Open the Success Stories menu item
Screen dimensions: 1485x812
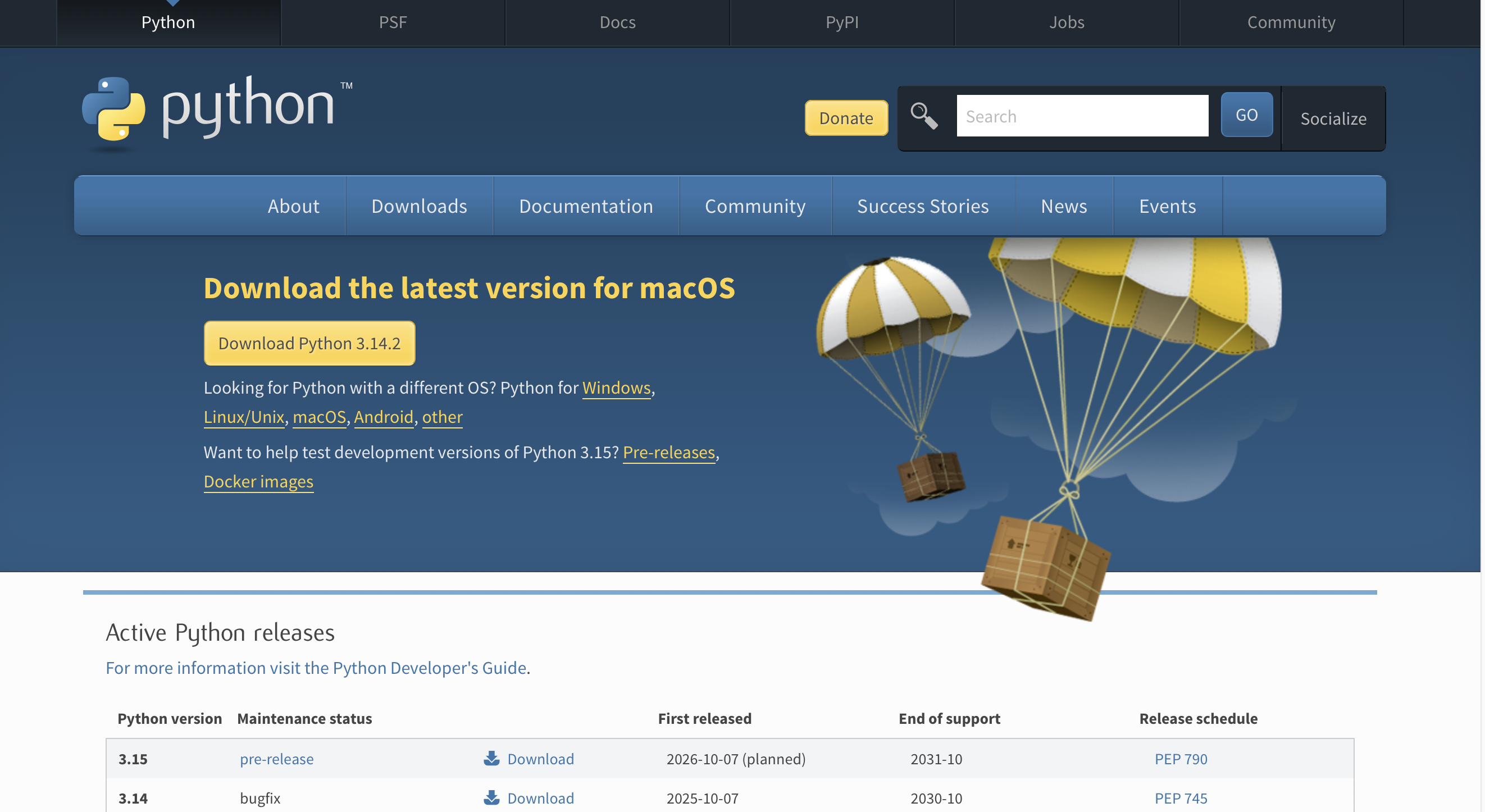[x=922, y=206]
